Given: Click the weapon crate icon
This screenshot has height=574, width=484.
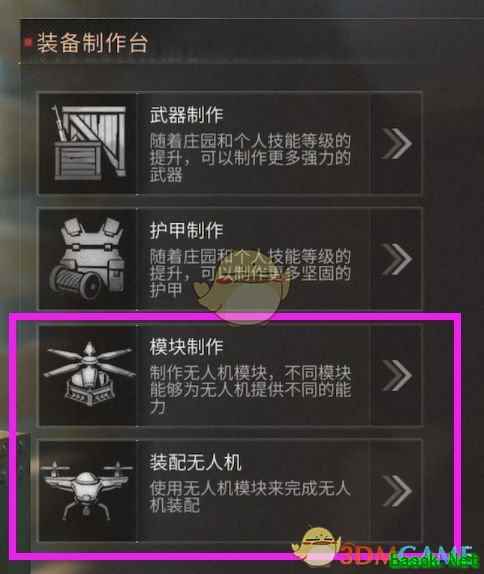Looking at the screenshot, I should 88,143.
